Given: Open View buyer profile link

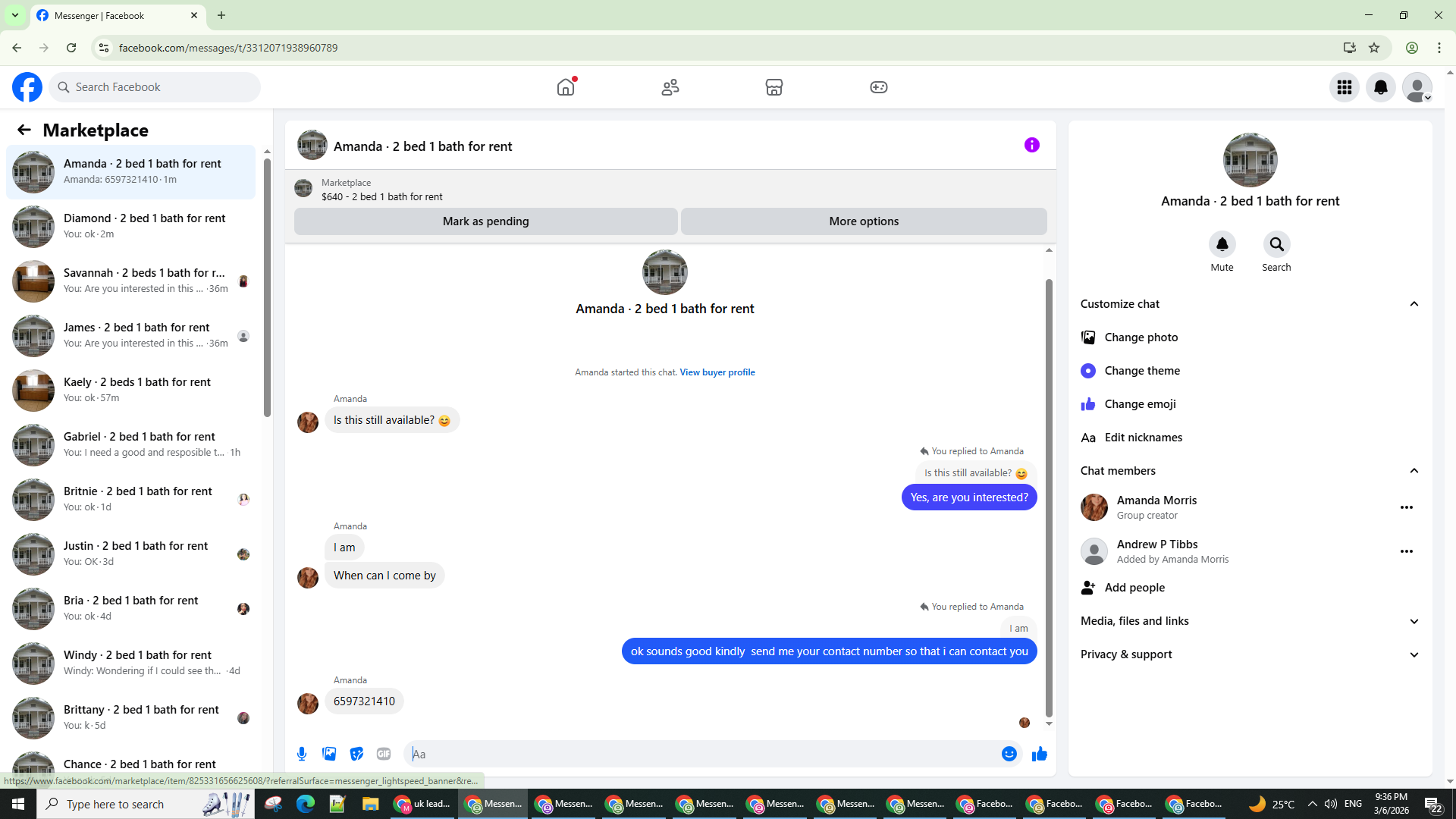Looking at the screenshot, I should click(717, 372).
